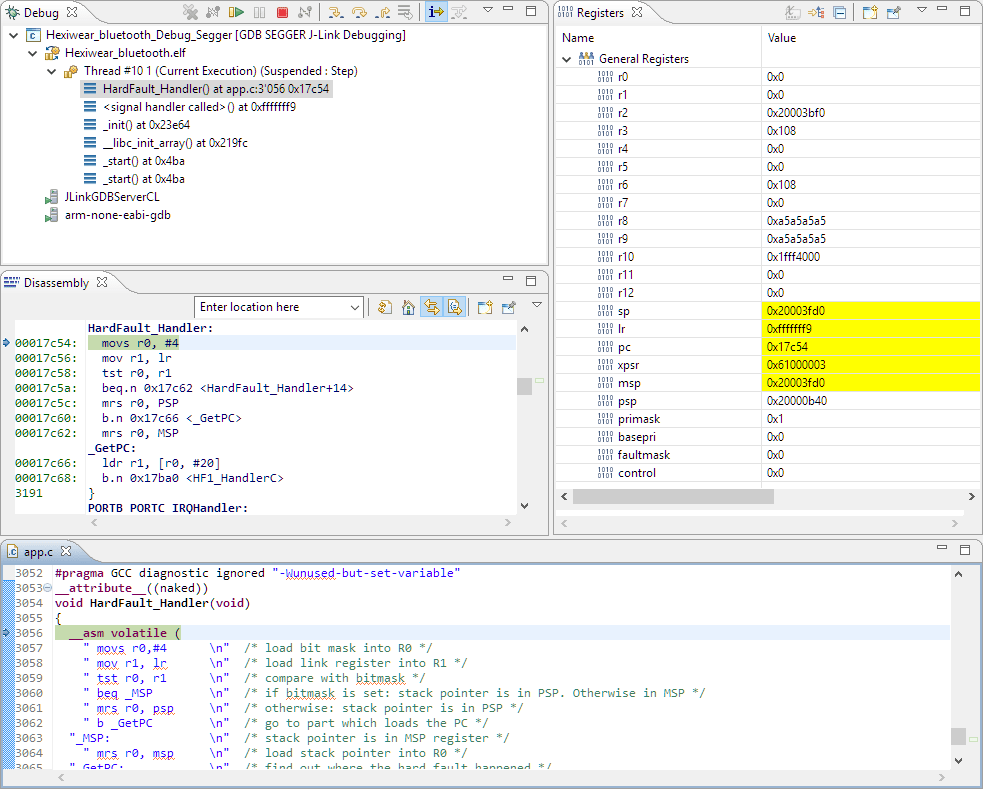Go to current PC using Home icon in Disassembly

pos(408,307)
